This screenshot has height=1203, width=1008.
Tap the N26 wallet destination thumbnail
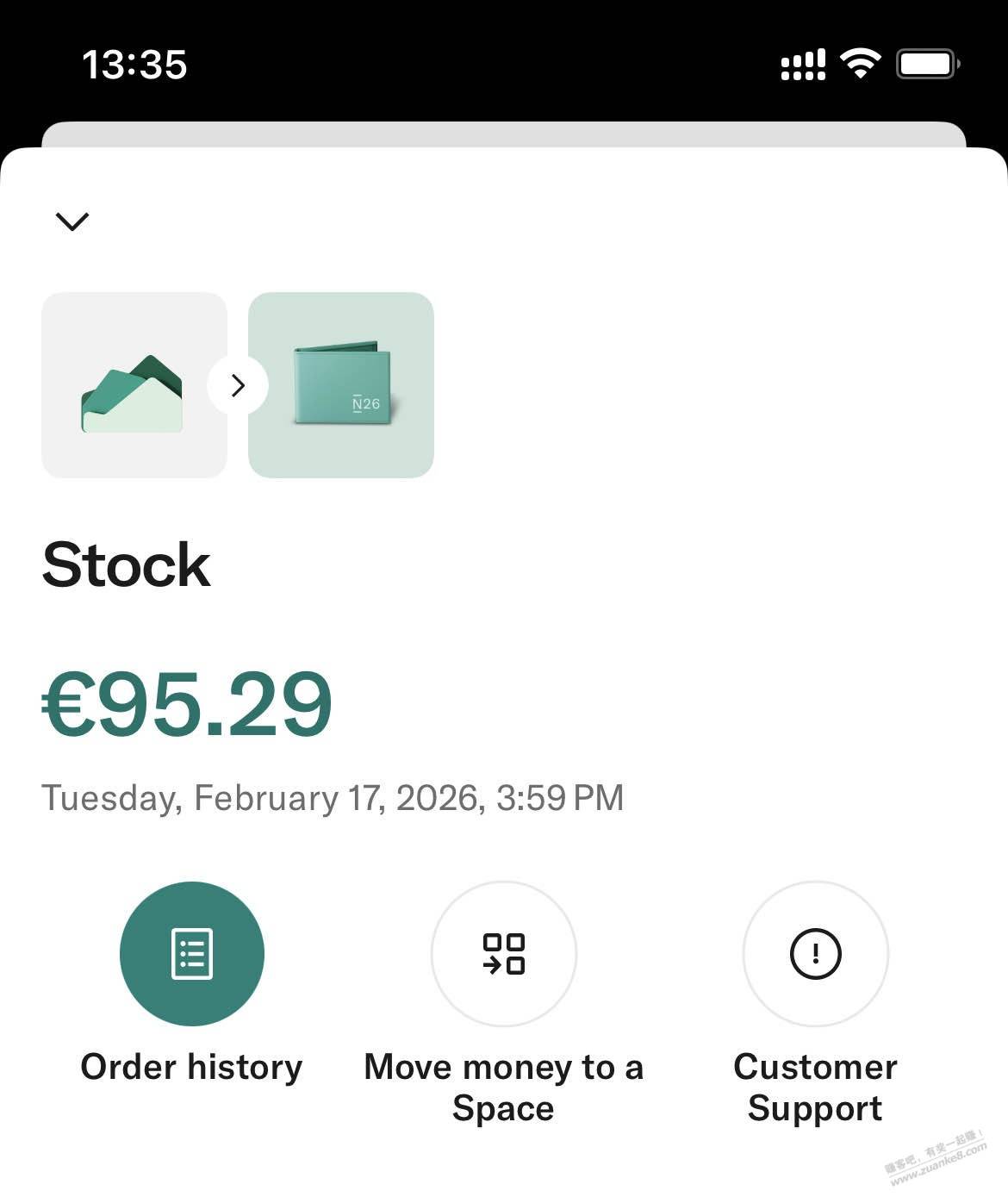341,385
